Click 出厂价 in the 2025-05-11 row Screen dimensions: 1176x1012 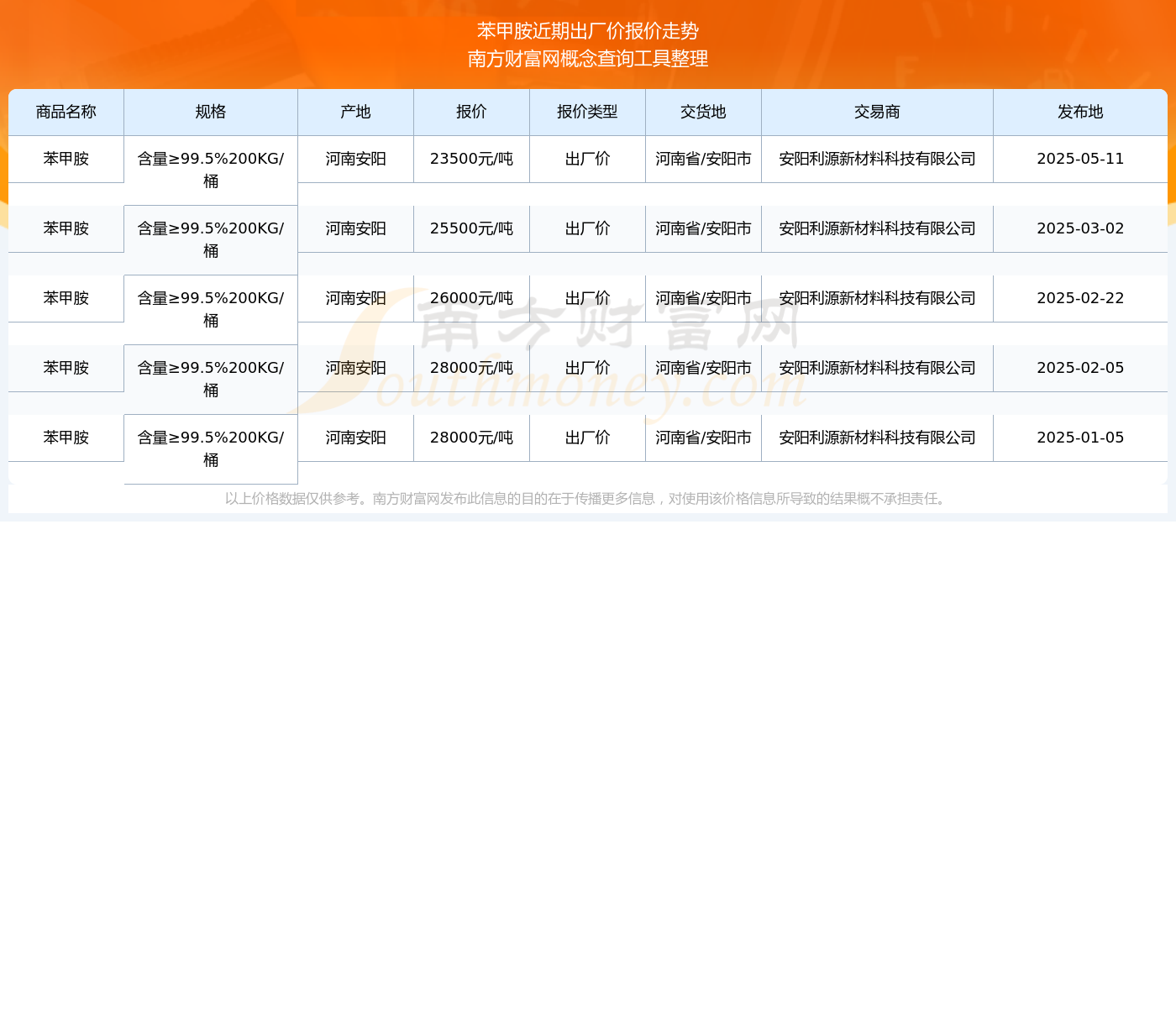pyautogui.click(x=587, y=159)
